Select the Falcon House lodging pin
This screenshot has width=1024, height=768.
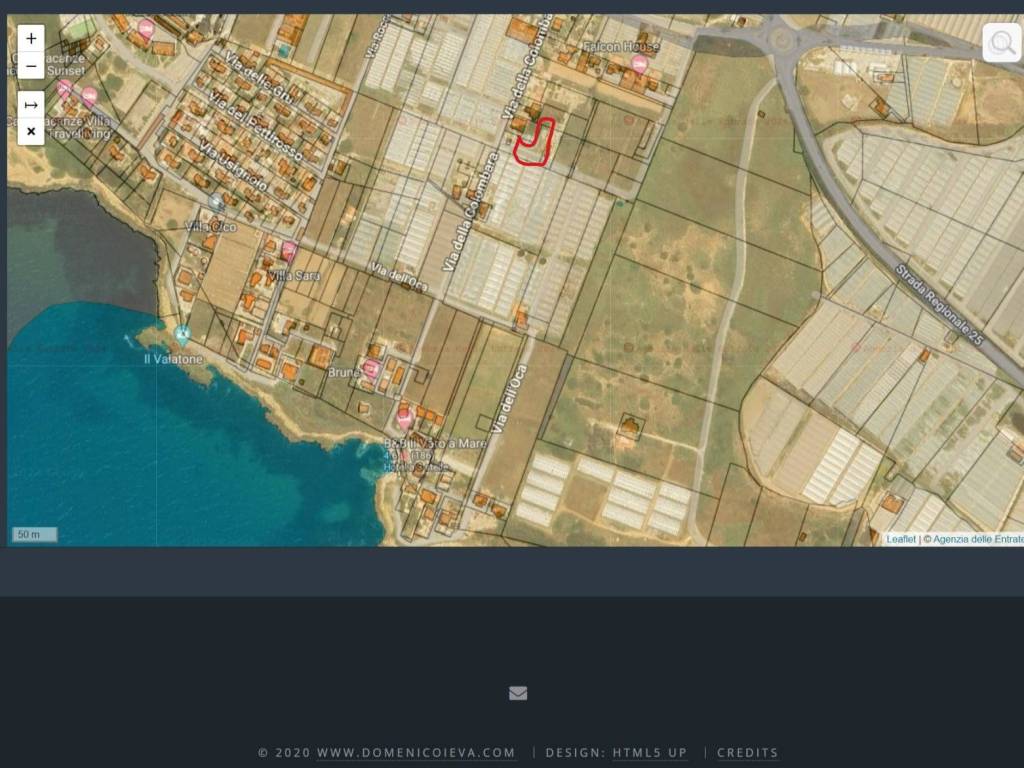pyautogui.click(x=639, y=65)
